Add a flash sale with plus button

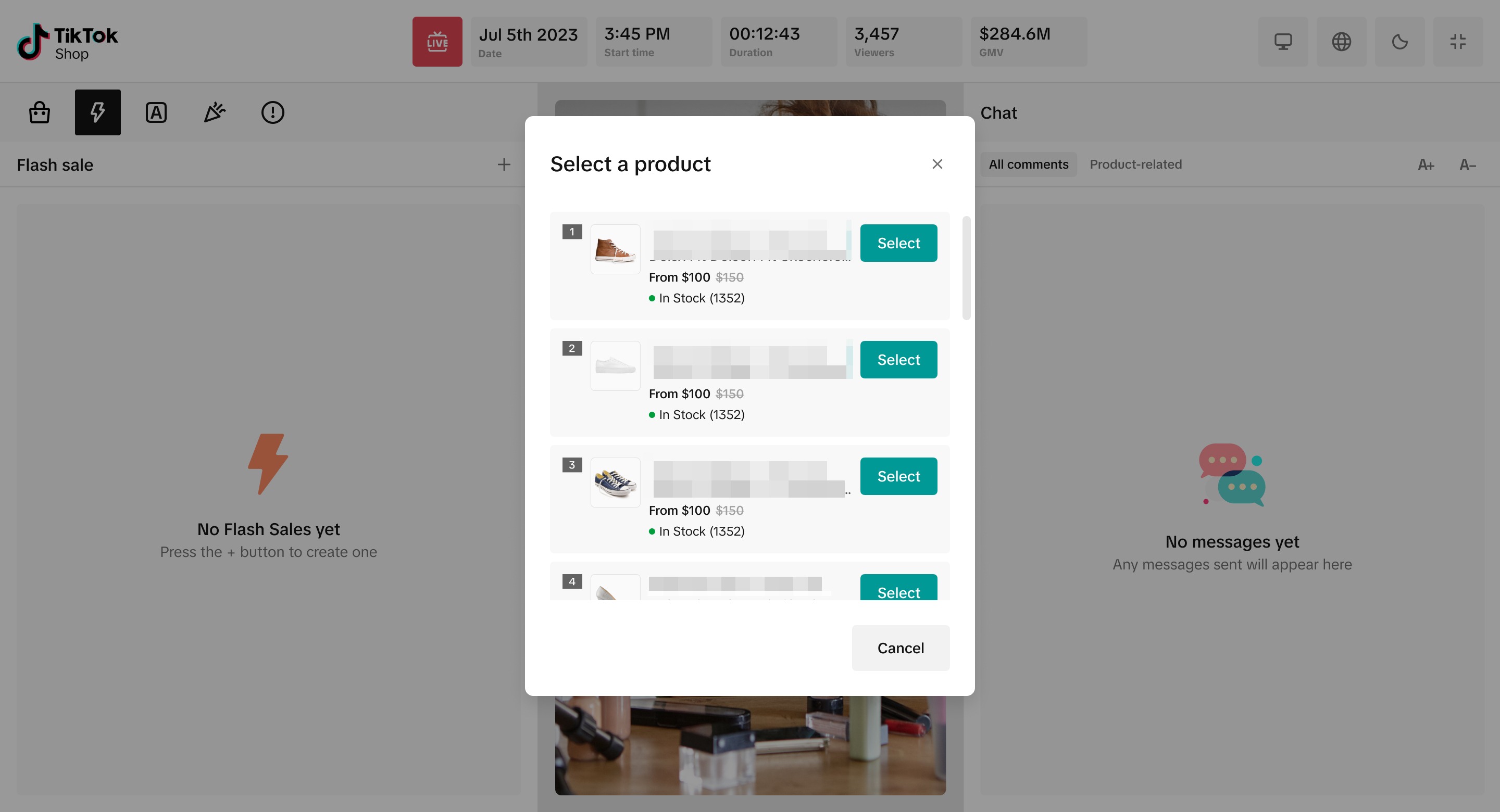point(504,164)
